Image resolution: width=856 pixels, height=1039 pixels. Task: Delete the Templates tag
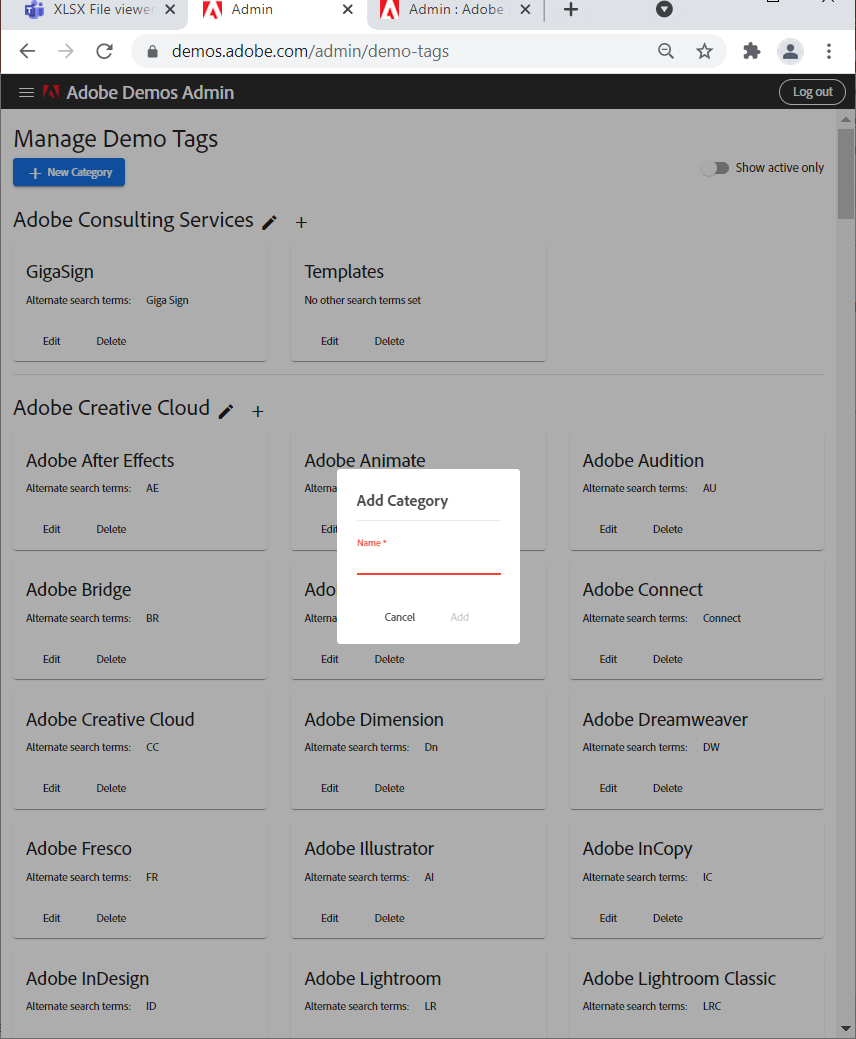(390, 341)
